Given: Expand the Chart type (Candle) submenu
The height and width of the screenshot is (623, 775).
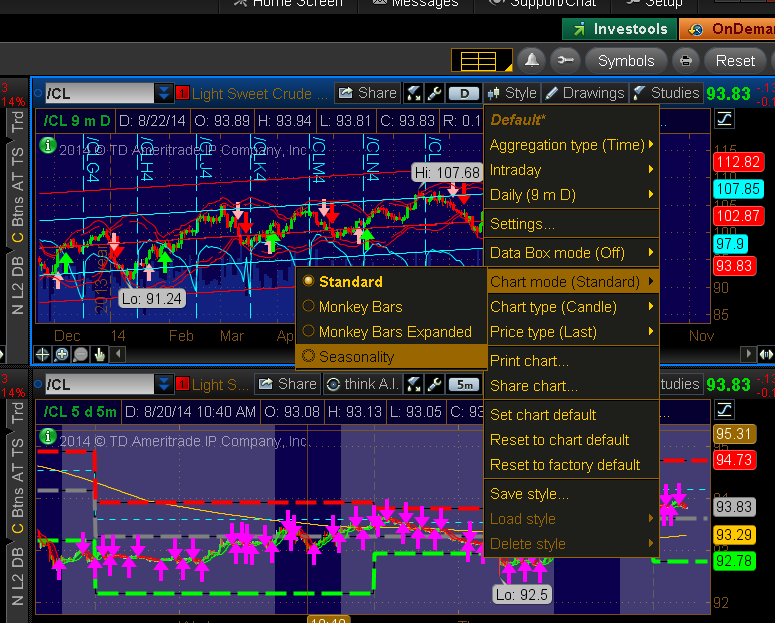Looking at the screenshot, I should tap(571, 307).
